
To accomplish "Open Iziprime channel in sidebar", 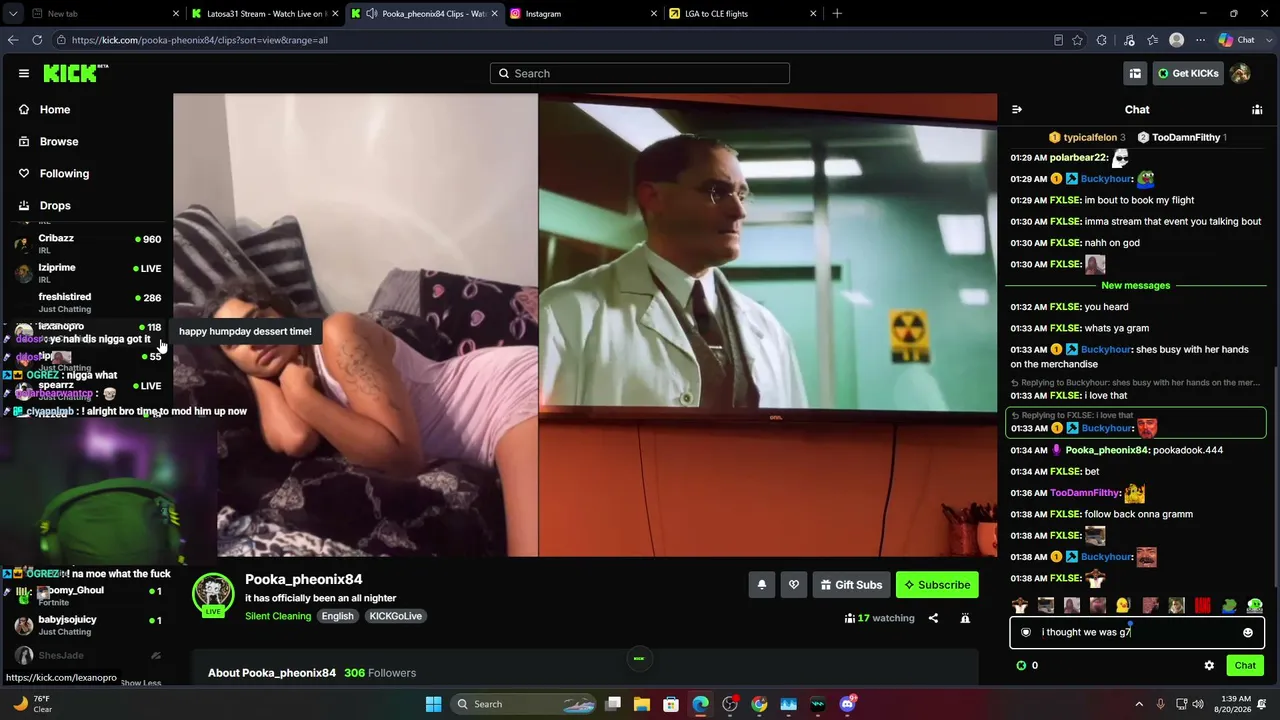I will [87, 272].
